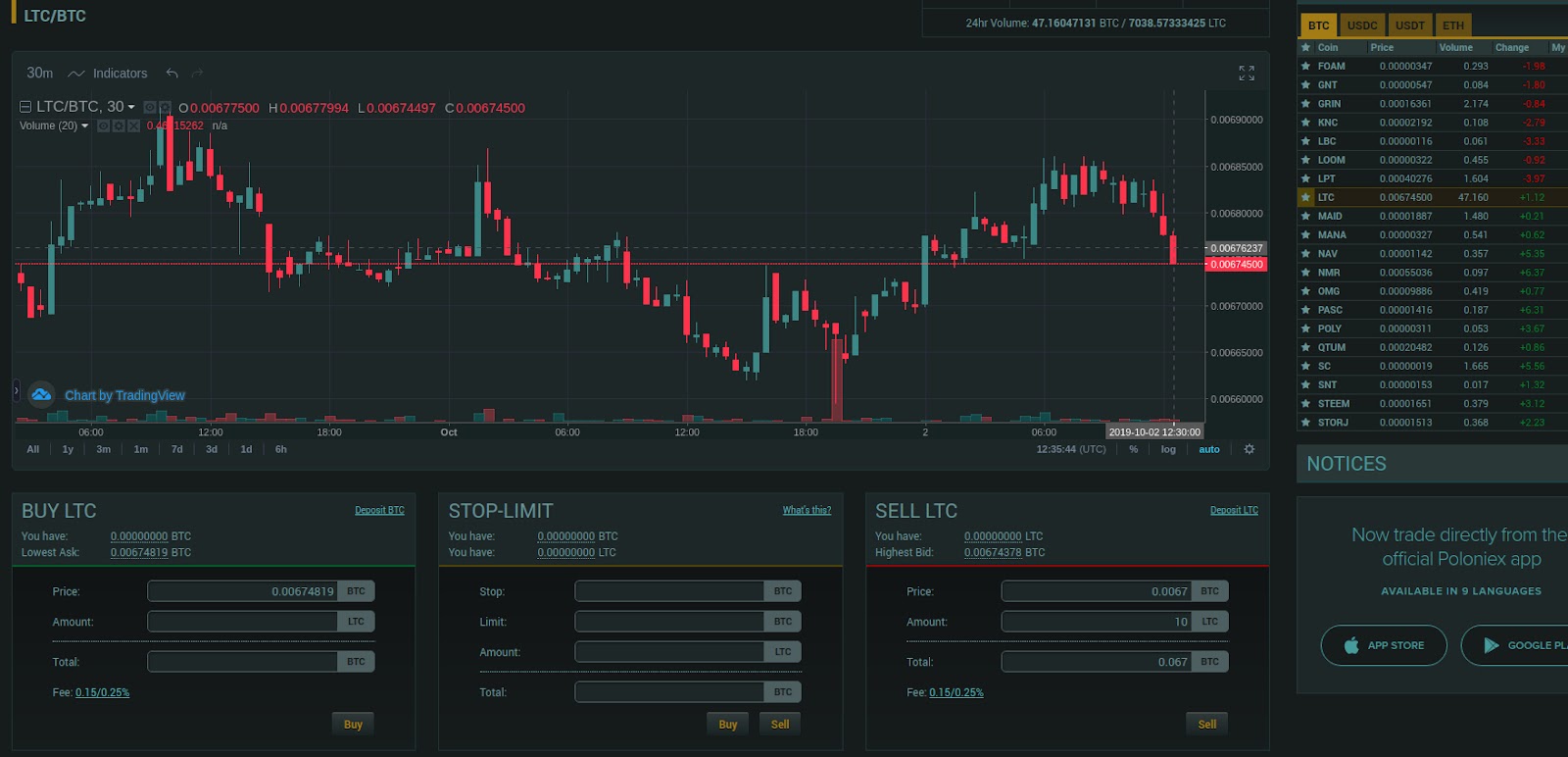Toggle favorite star for POLY
This screenshot has height=757, width=1568.
coord(1305,328)
